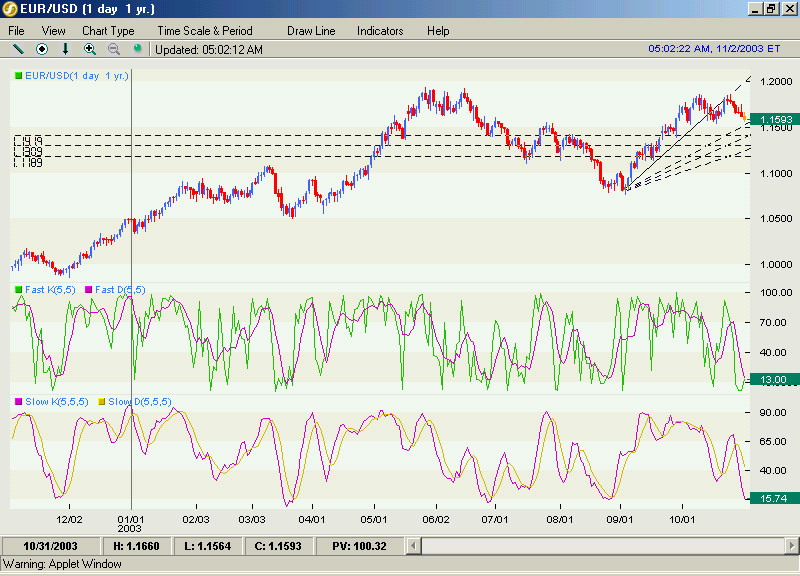Click the PV: 100.32 status field
This screenshot has width=800, height=576.
click(x=360, y=546)
